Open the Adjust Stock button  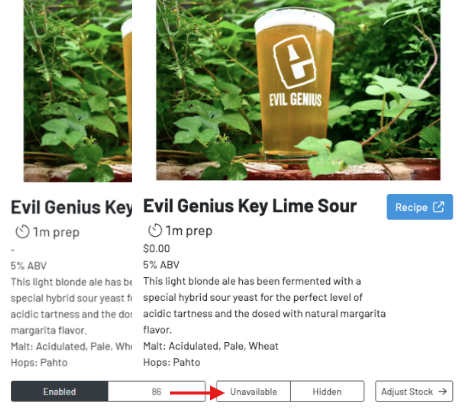click(x=414, y=391)
